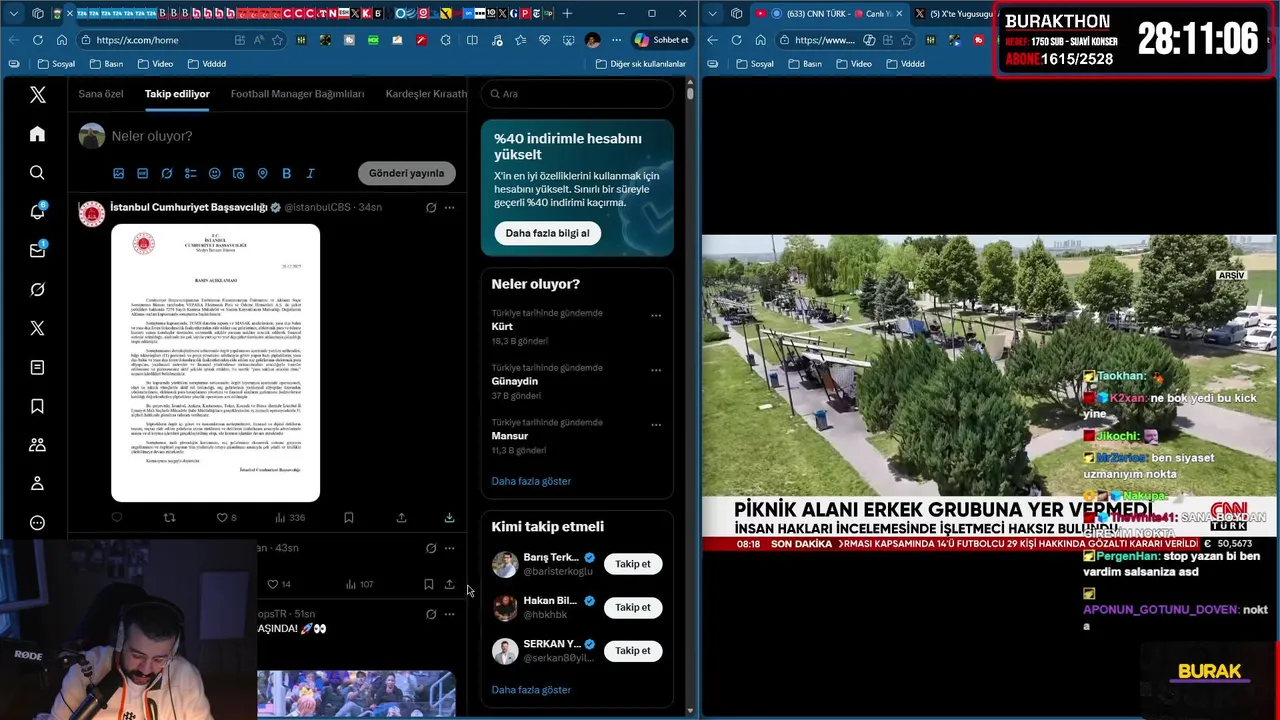Screen dimensions: 1280x720
Task: Go to Home in the X sidebar
Action: click(x=37, y=134)
